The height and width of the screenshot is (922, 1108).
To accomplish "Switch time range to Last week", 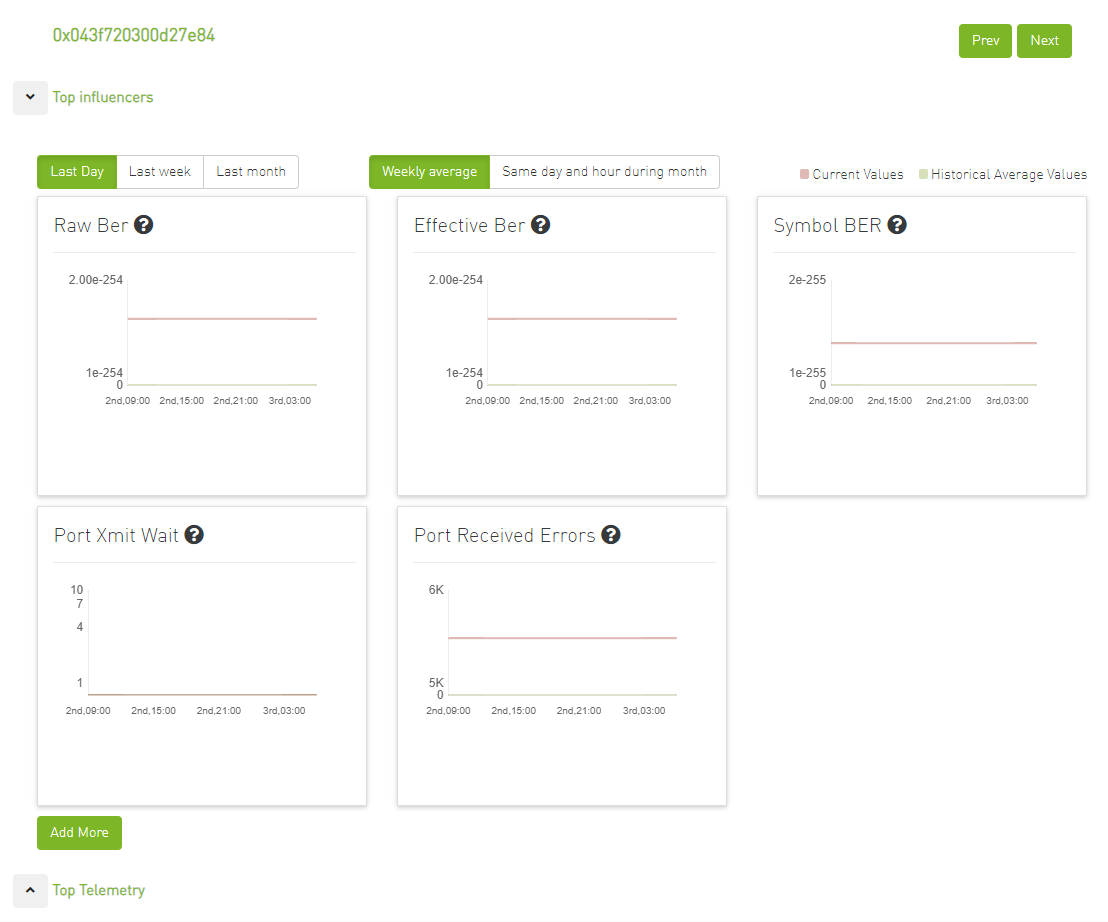I will pyautogui.click(x=160, y=172).
